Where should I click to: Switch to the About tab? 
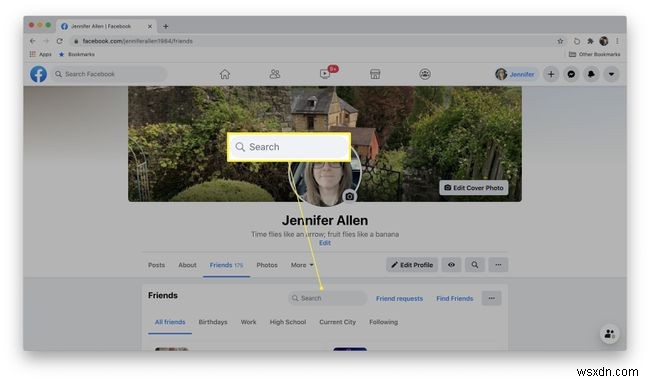(187, 265)
